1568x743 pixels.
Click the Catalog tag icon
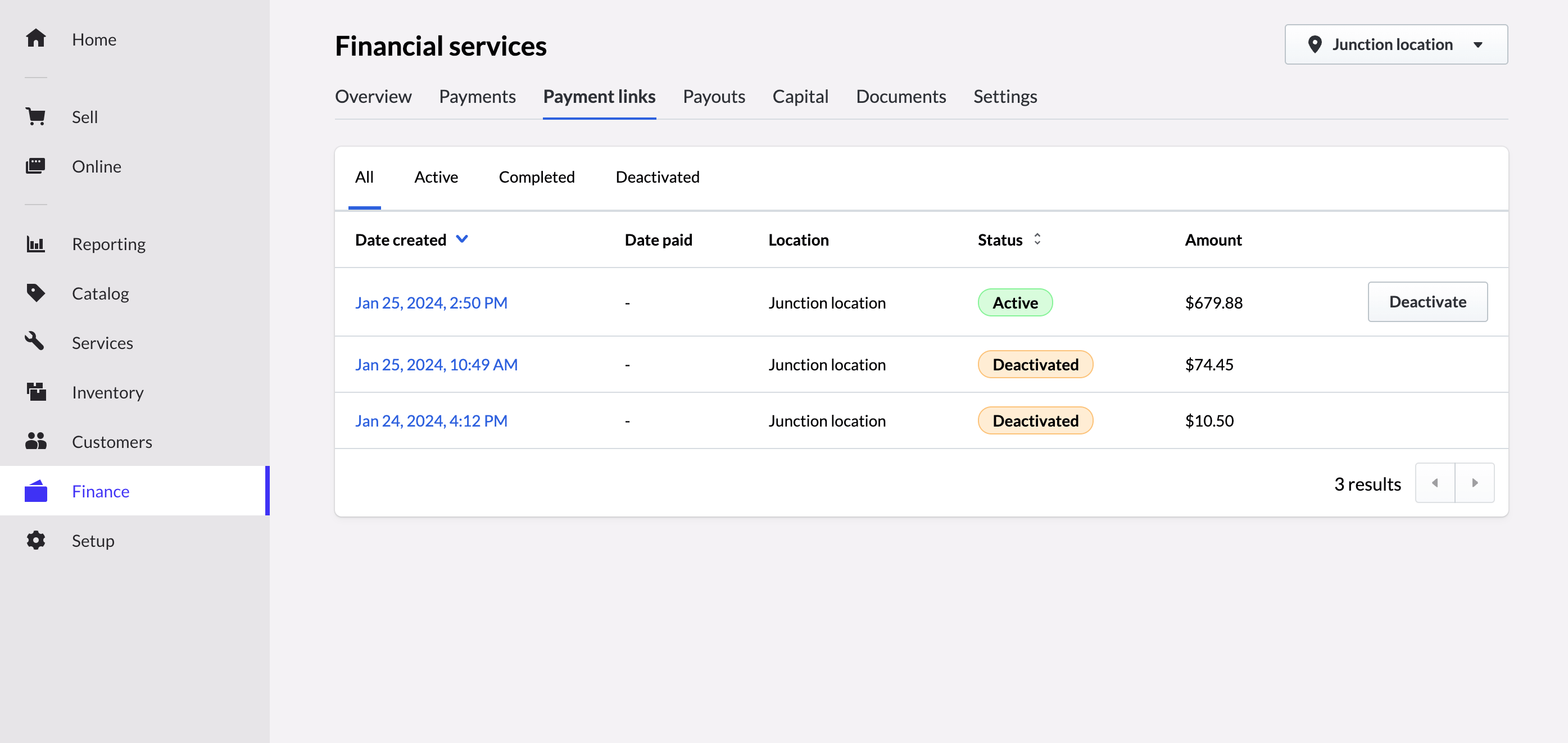click(36, 293)
